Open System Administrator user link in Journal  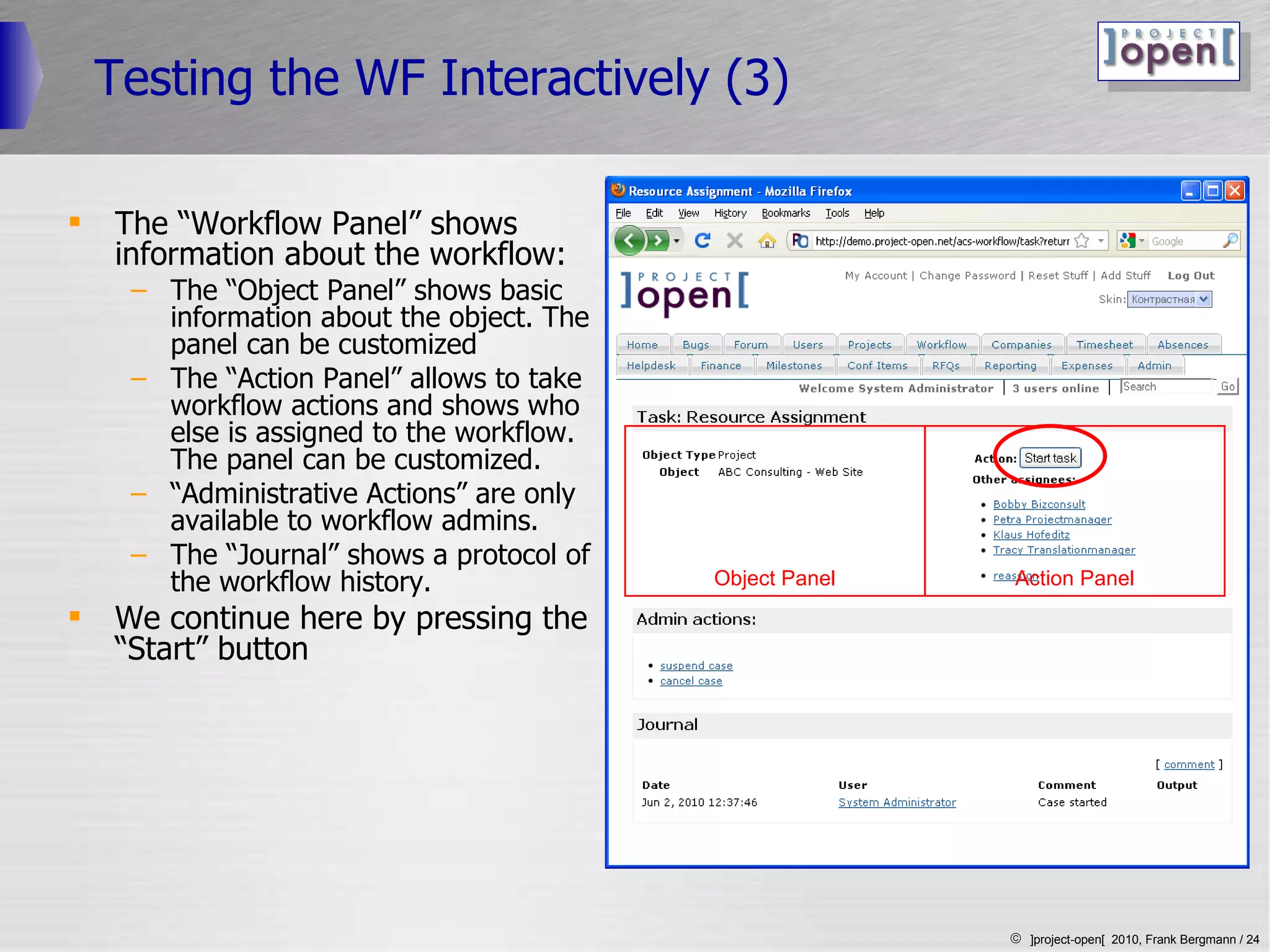point(897,803)
